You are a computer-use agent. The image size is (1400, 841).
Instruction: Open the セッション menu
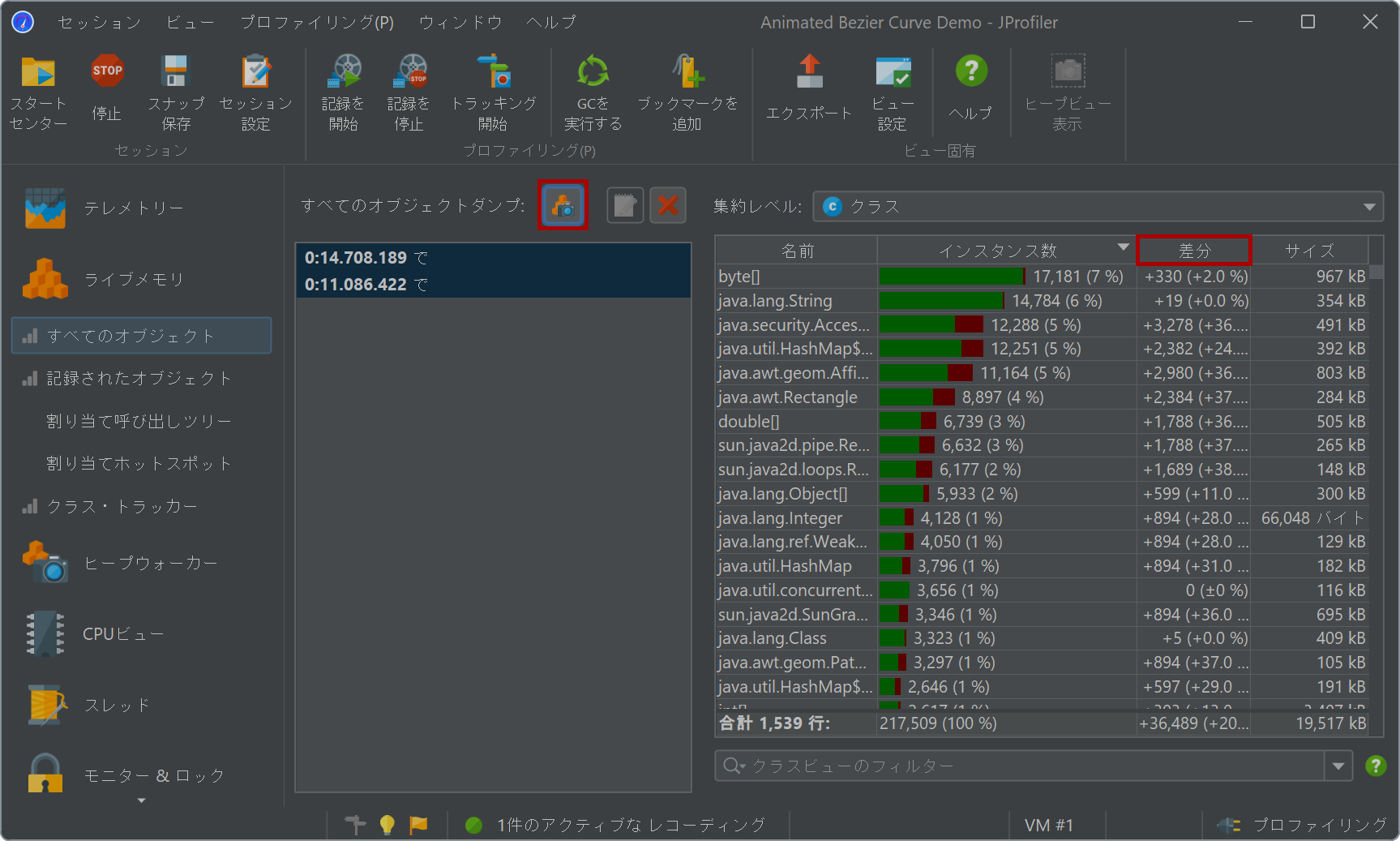click(99, 23)
